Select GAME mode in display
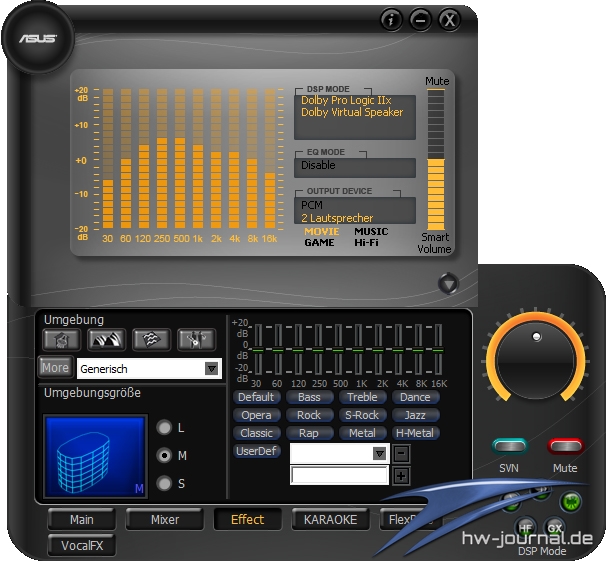This screenshot has height=562, width=606. (319, 243)
